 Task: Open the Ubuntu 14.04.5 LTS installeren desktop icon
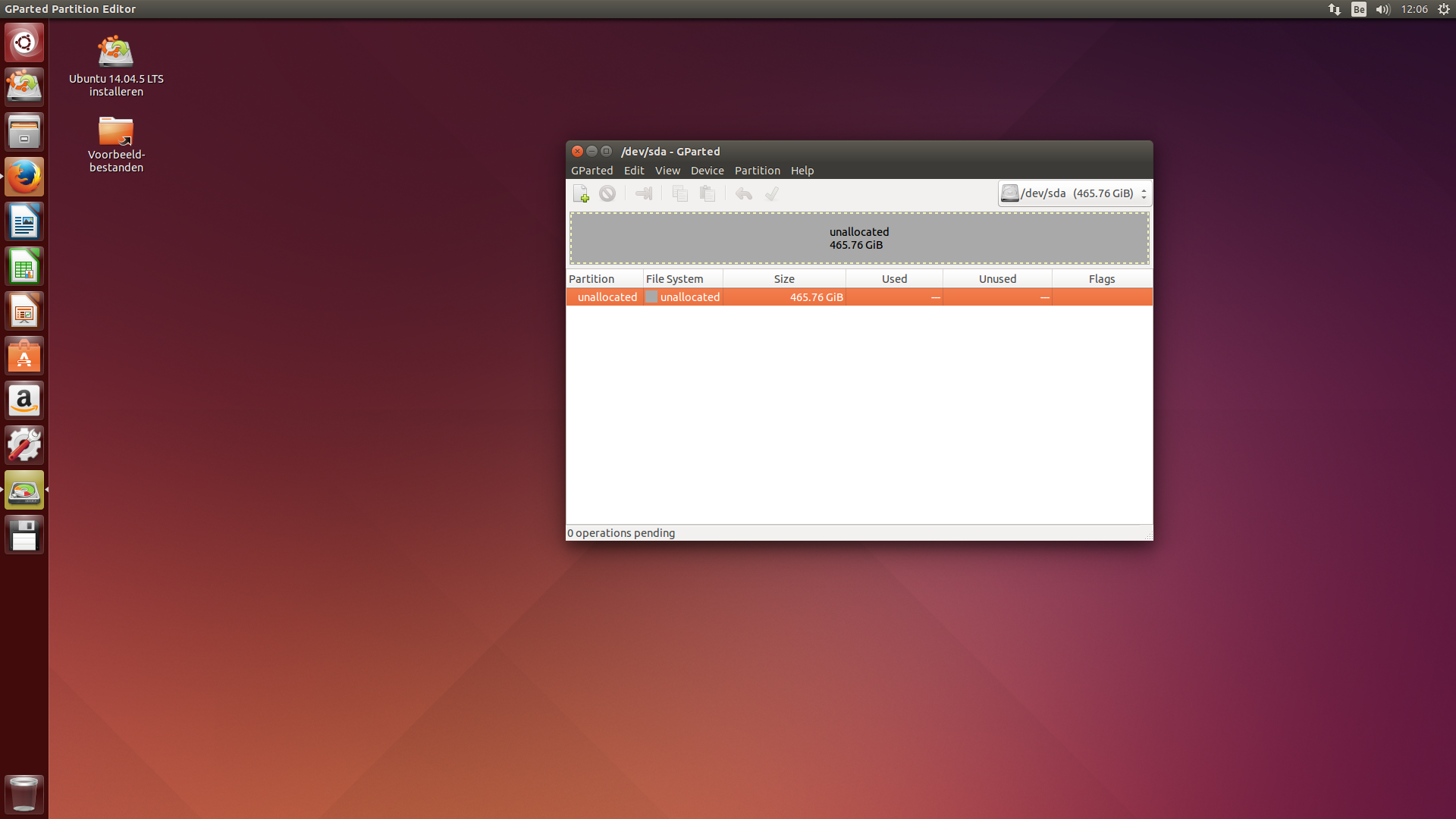pyautogui.click(x=116, y=66)
